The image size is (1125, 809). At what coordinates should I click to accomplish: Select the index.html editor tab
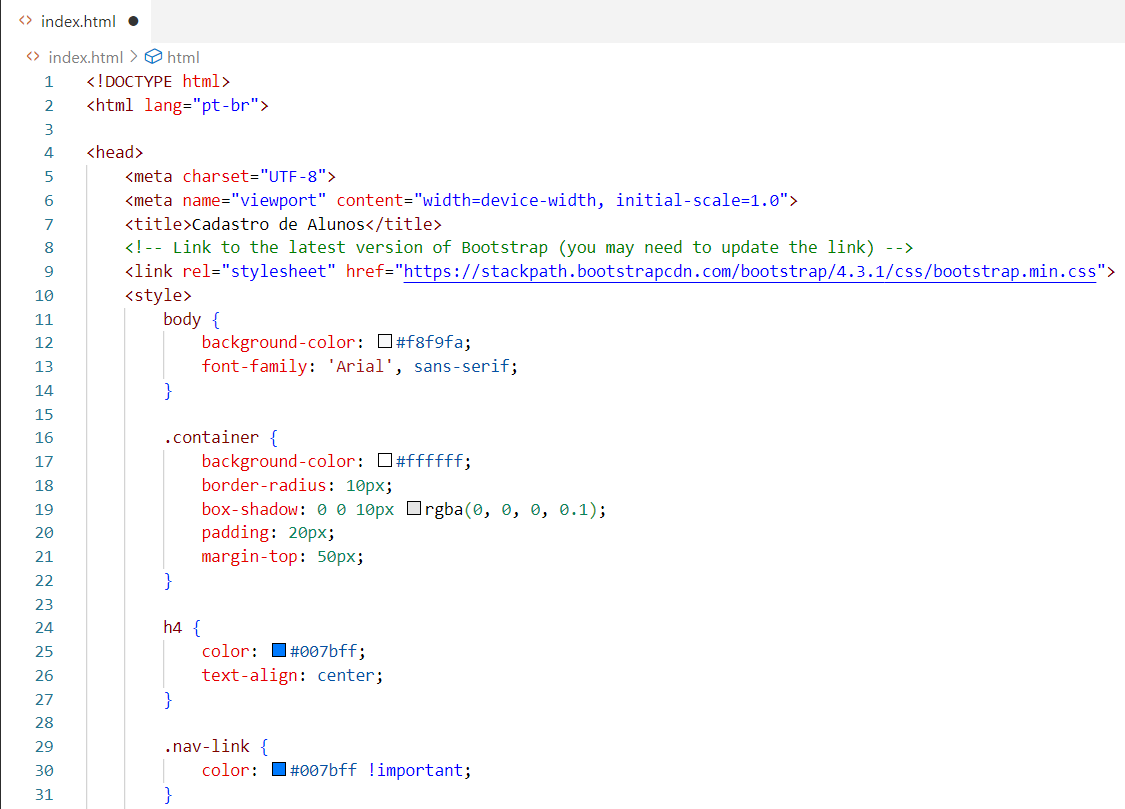point(78,21)
